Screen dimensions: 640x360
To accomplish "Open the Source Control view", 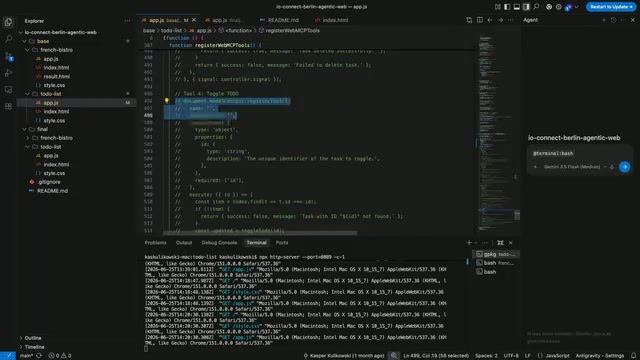I will coord(8,56).
